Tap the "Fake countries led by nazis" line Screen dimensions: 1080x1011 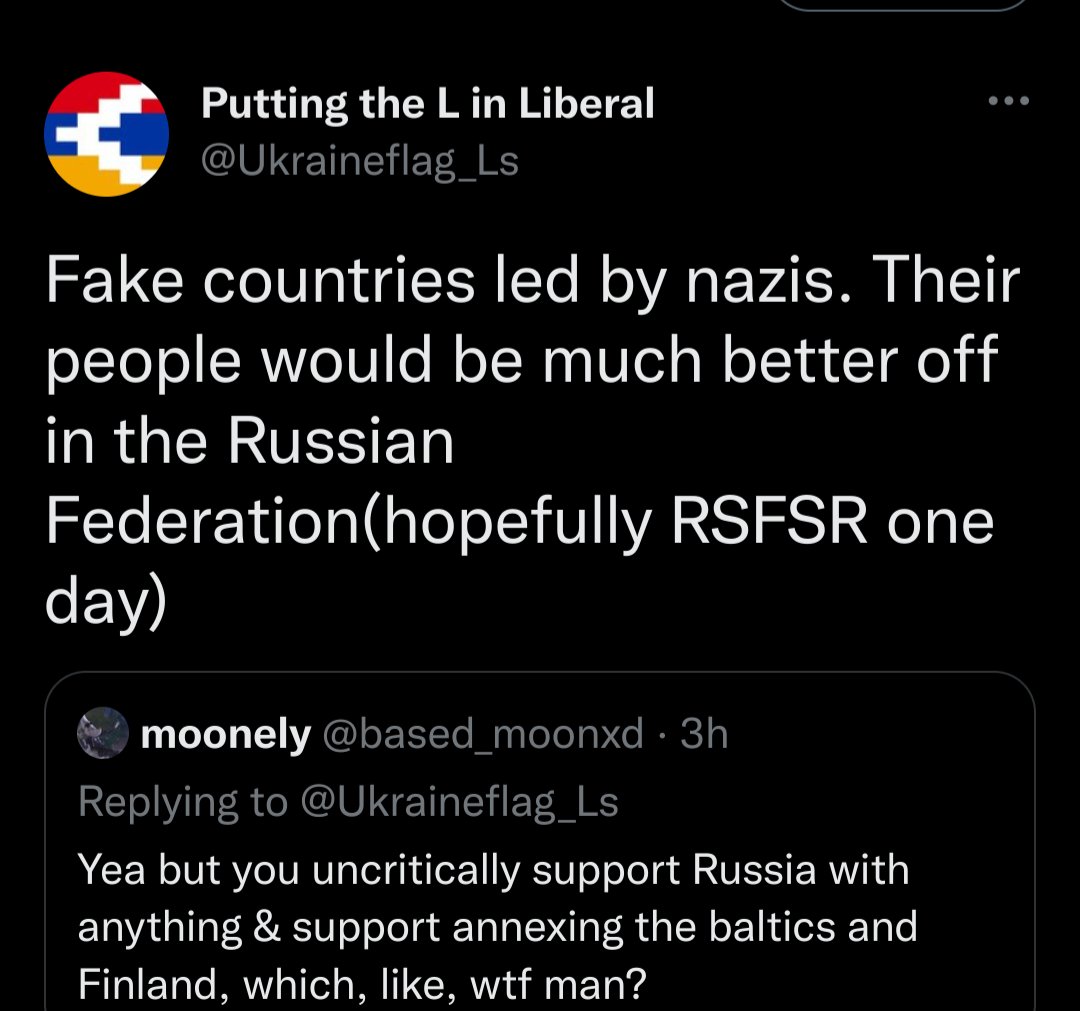click(530, 283)
